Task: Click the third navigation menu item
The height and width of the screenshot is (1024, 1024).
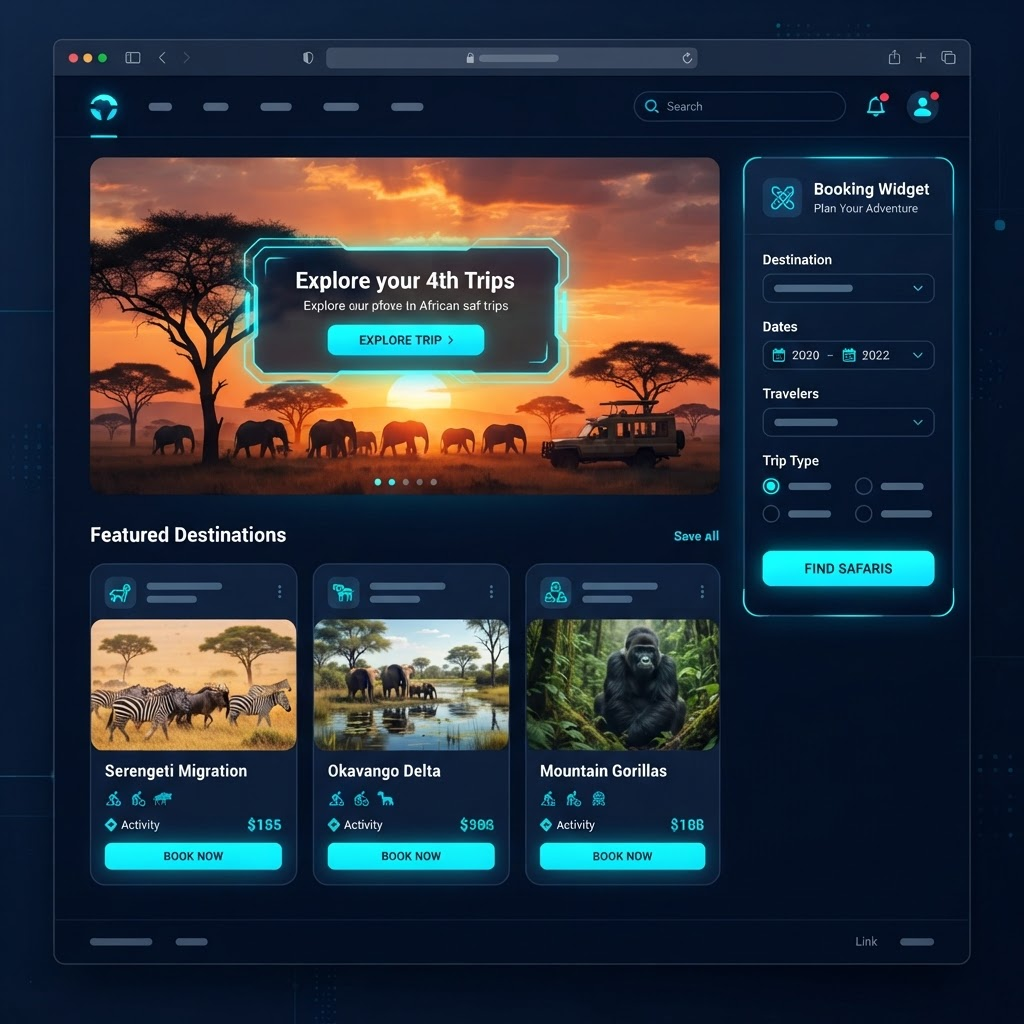Action: pos(276,106)
